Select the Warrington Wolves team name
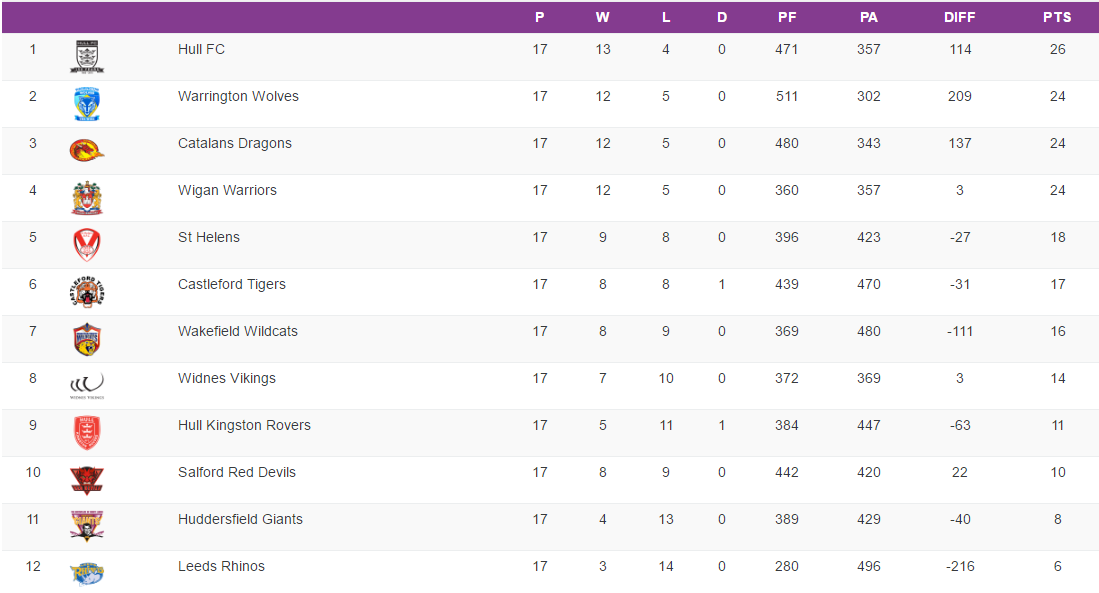1099x593 pixels. 238,96
